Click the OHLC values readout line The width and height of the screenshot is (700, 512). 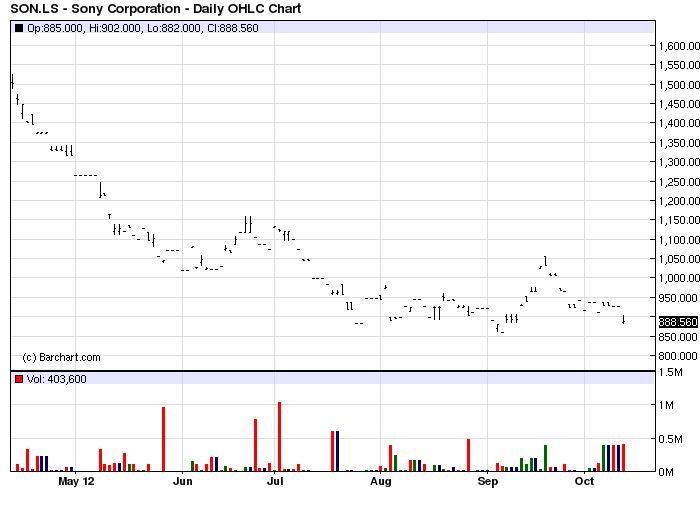pyautogui.click(x=143, y=28)
